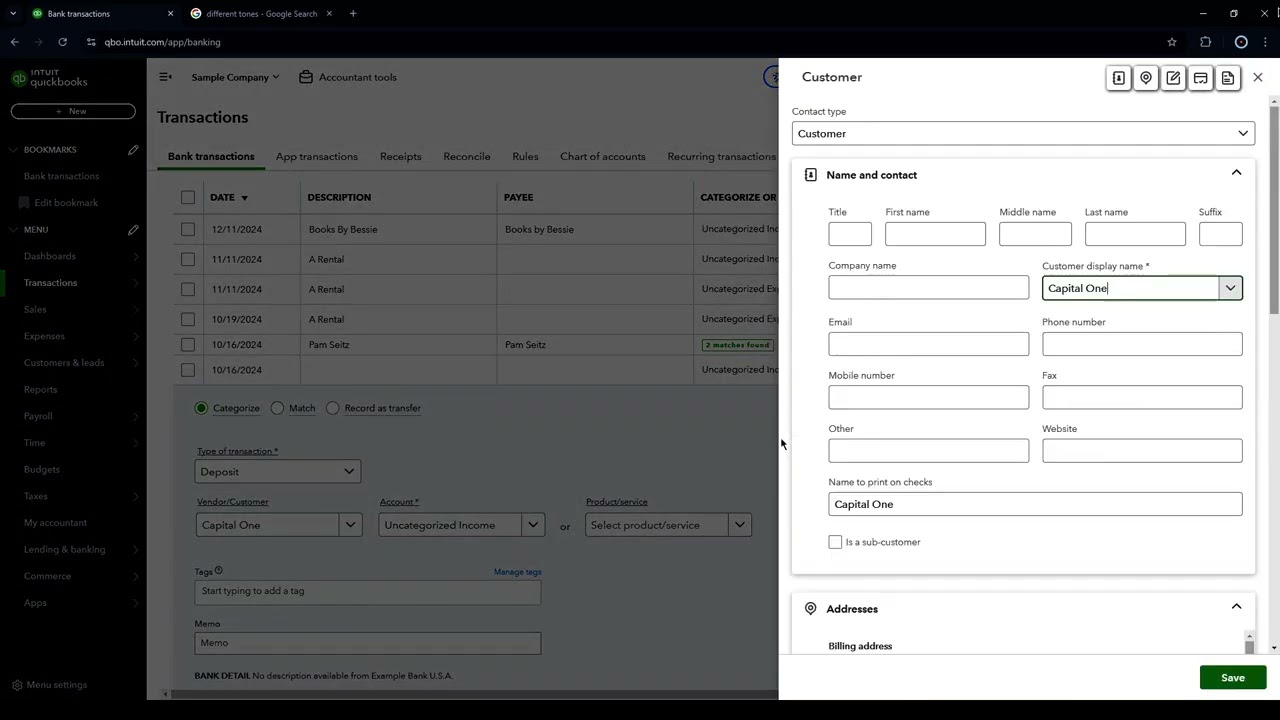Viewport: 1280px width, 720px height.
Task: Tick checkbox for 10/19/2024 A Rental row
Action: point(188,319)
